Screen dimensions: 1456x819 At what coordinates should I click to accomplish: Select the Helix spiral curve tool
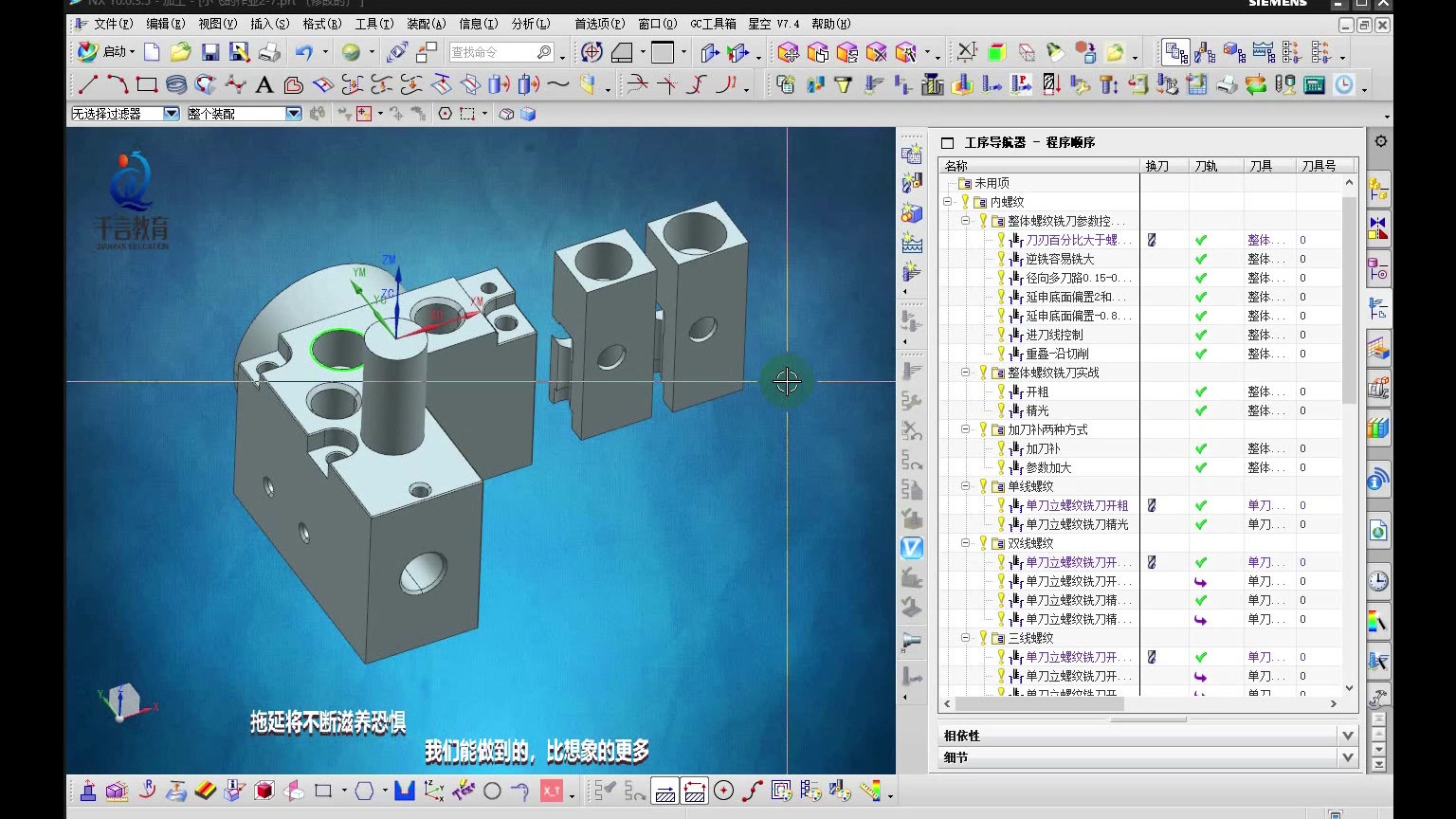176,85
